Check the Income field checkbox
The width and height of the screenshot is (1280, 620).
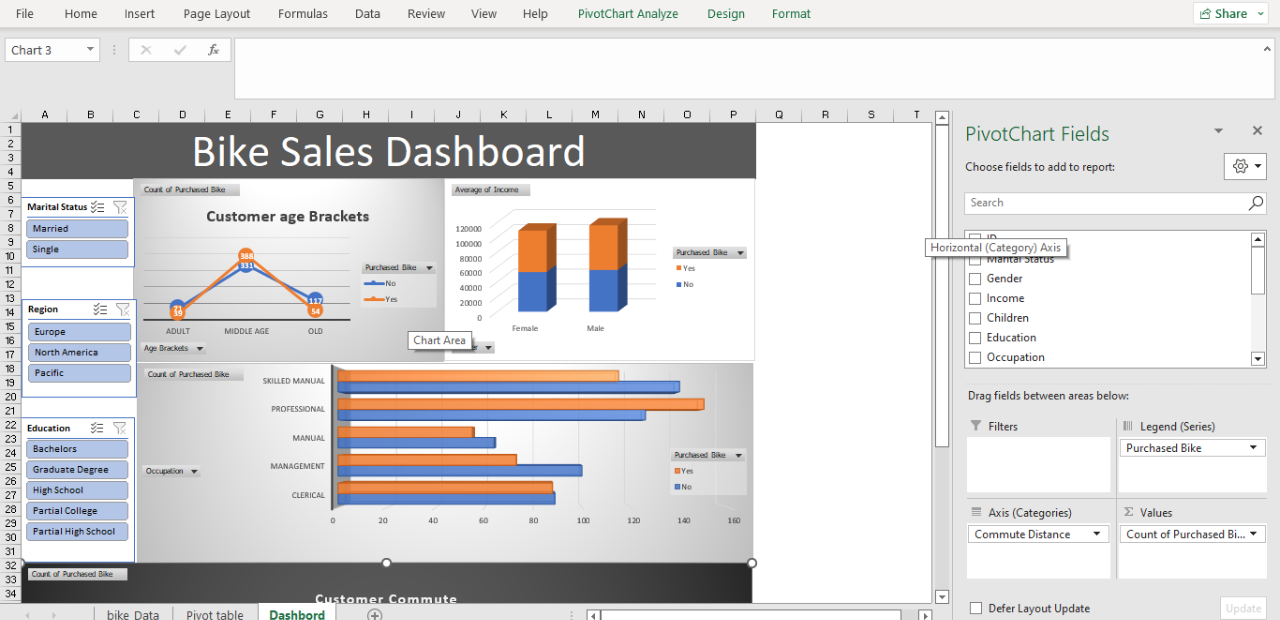pos(974,298)
